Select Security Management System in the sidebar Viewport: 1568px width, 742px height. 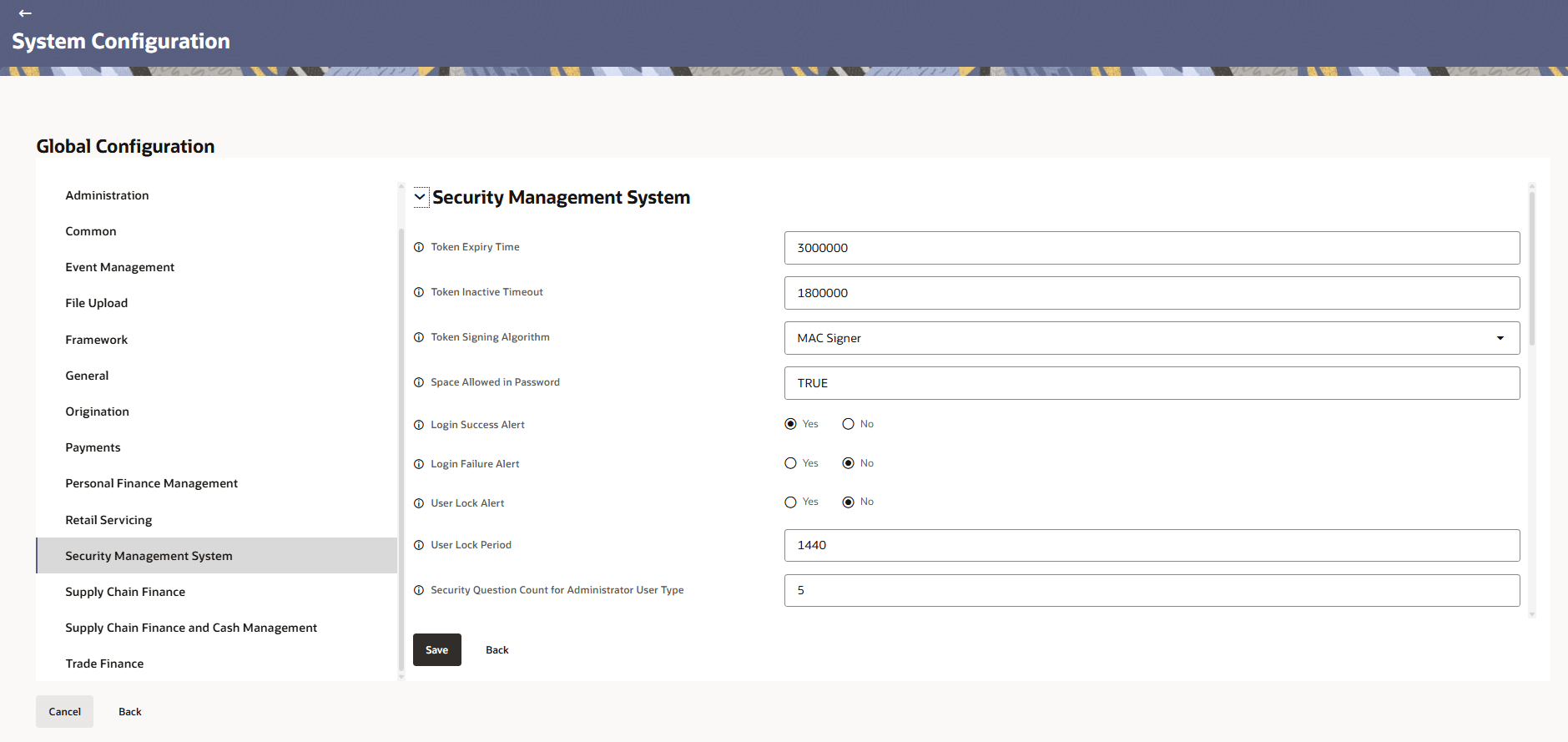point(216,556)
